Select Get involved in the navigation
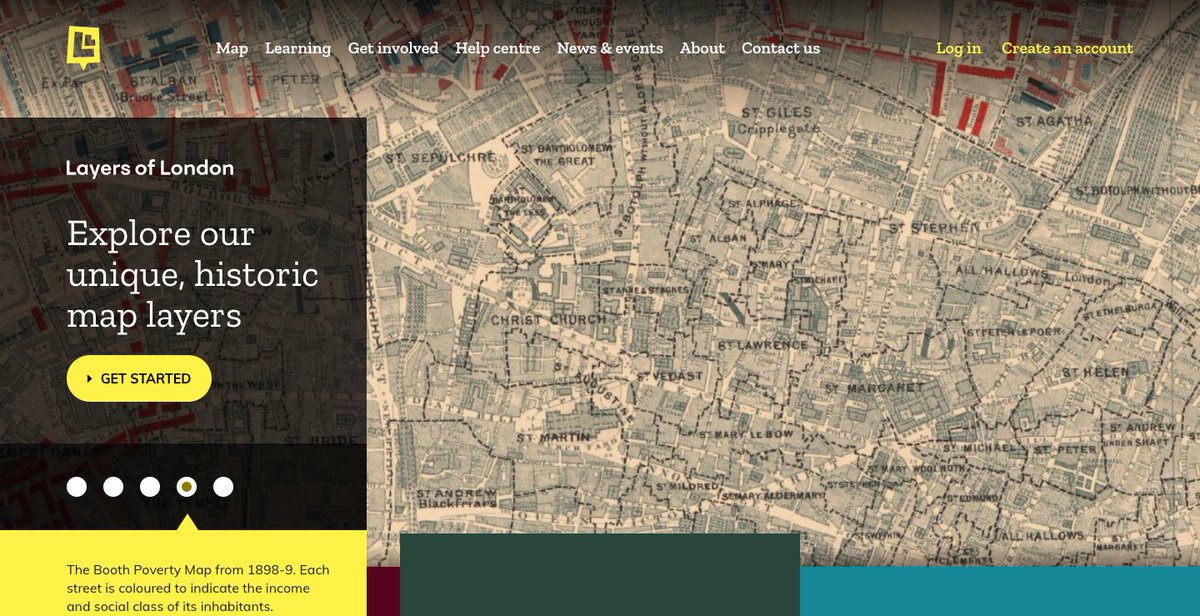The height and width of the screenshot is (616, 1200). 393,47
